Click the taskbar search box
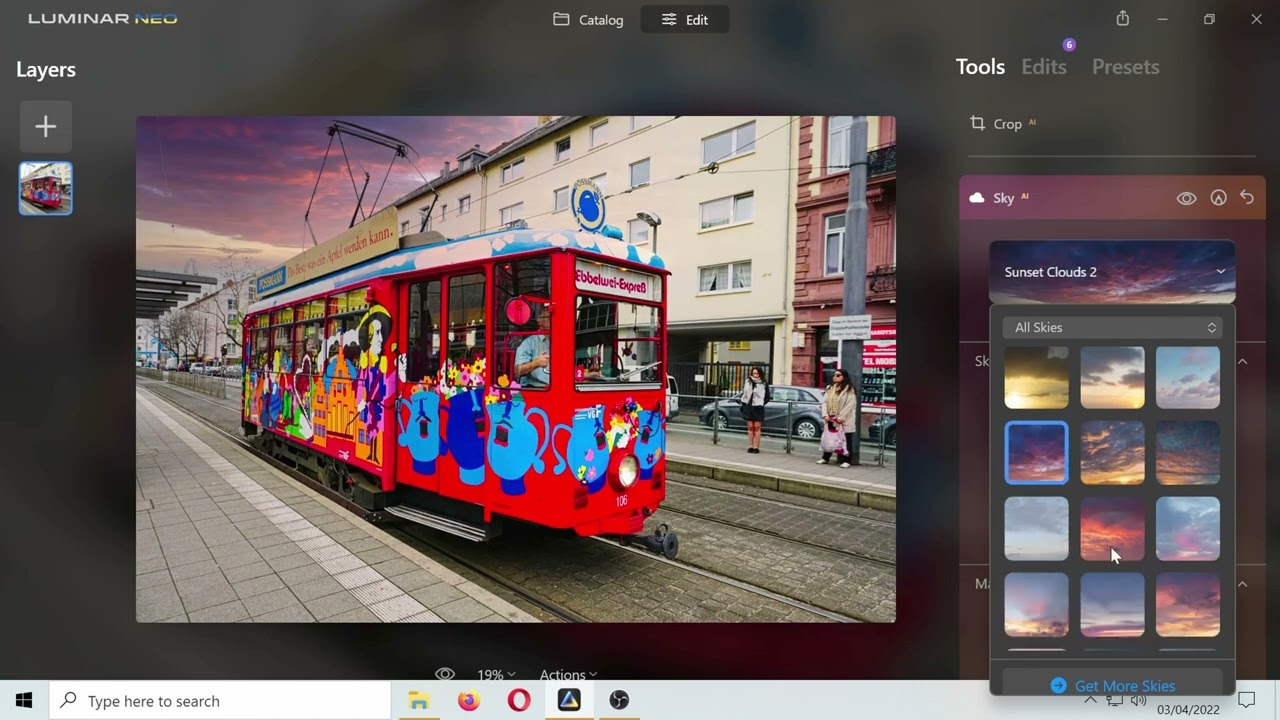The height and width of the screenshot is (720, 1280). click(220, 701)
